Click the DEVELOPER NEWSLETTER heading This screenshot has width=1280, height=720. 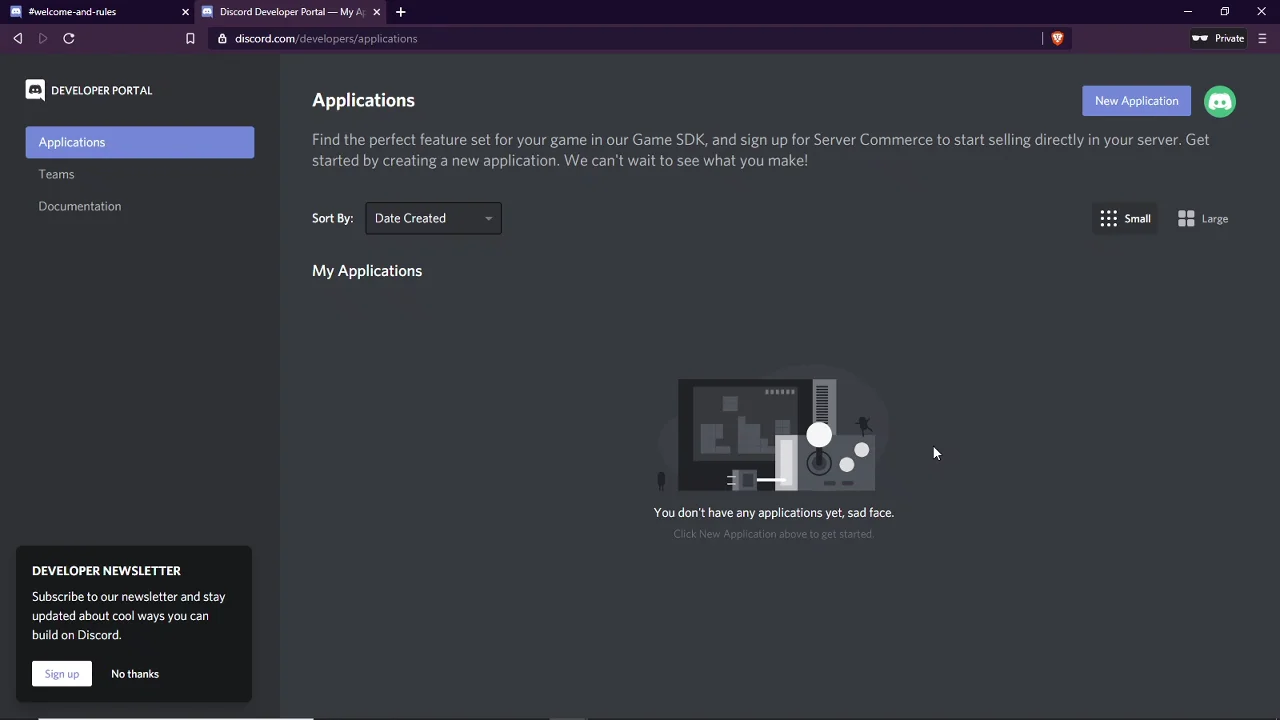[106, 571]
